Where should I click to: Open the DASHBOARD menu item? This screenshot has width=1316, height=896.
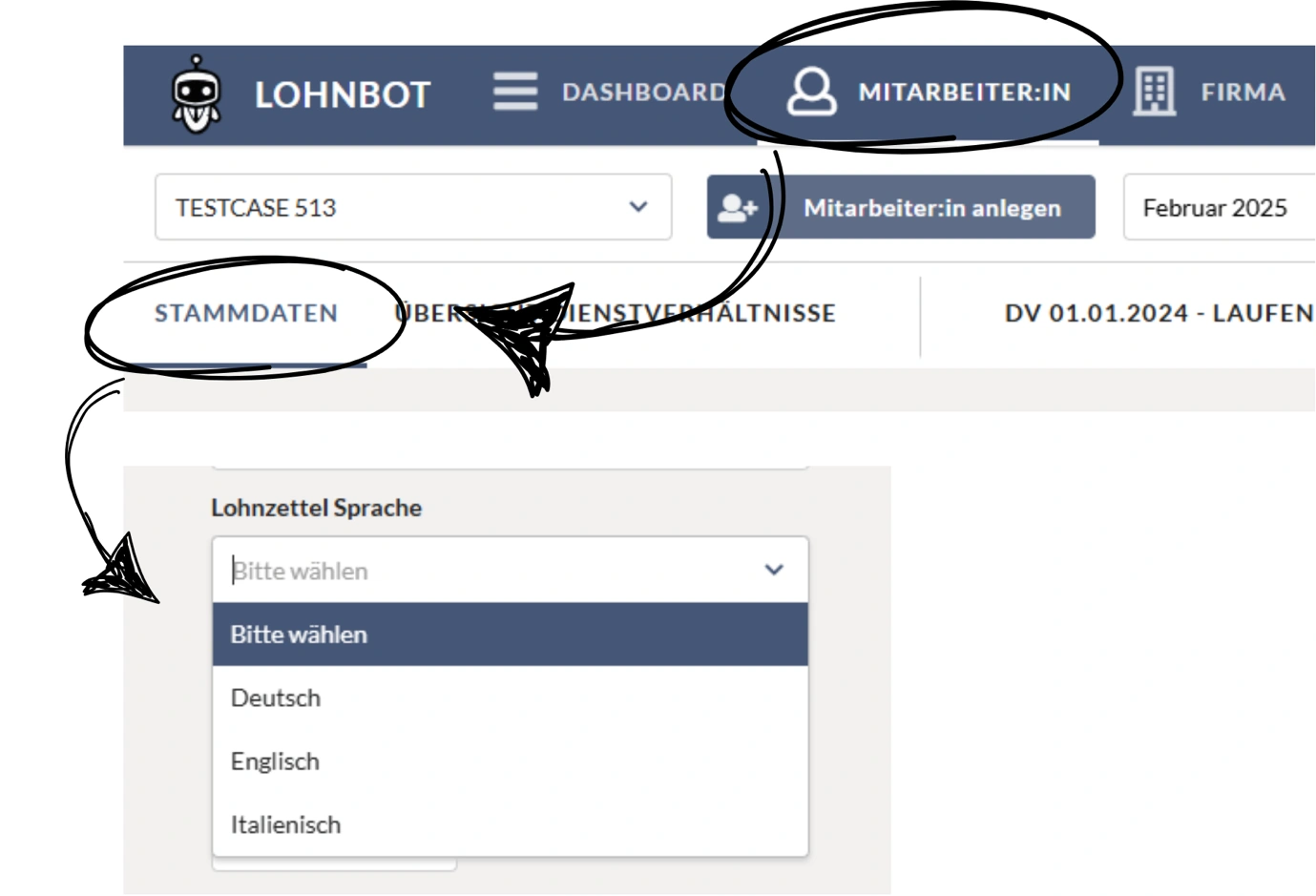coord(643,93)
